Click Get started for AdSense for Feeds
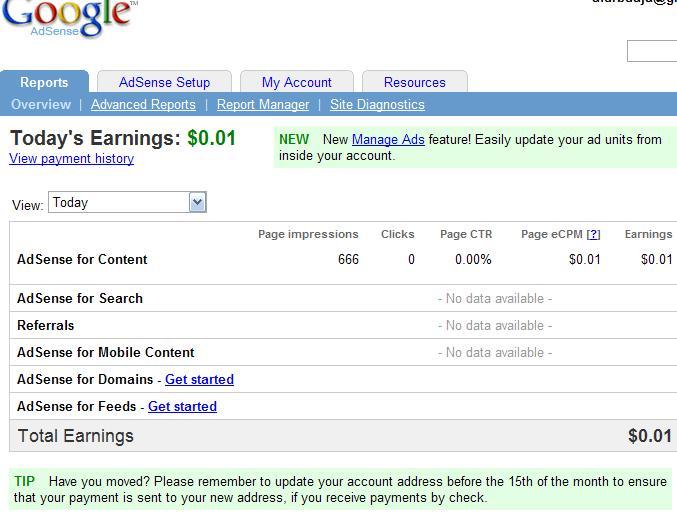 coord(182,406)
